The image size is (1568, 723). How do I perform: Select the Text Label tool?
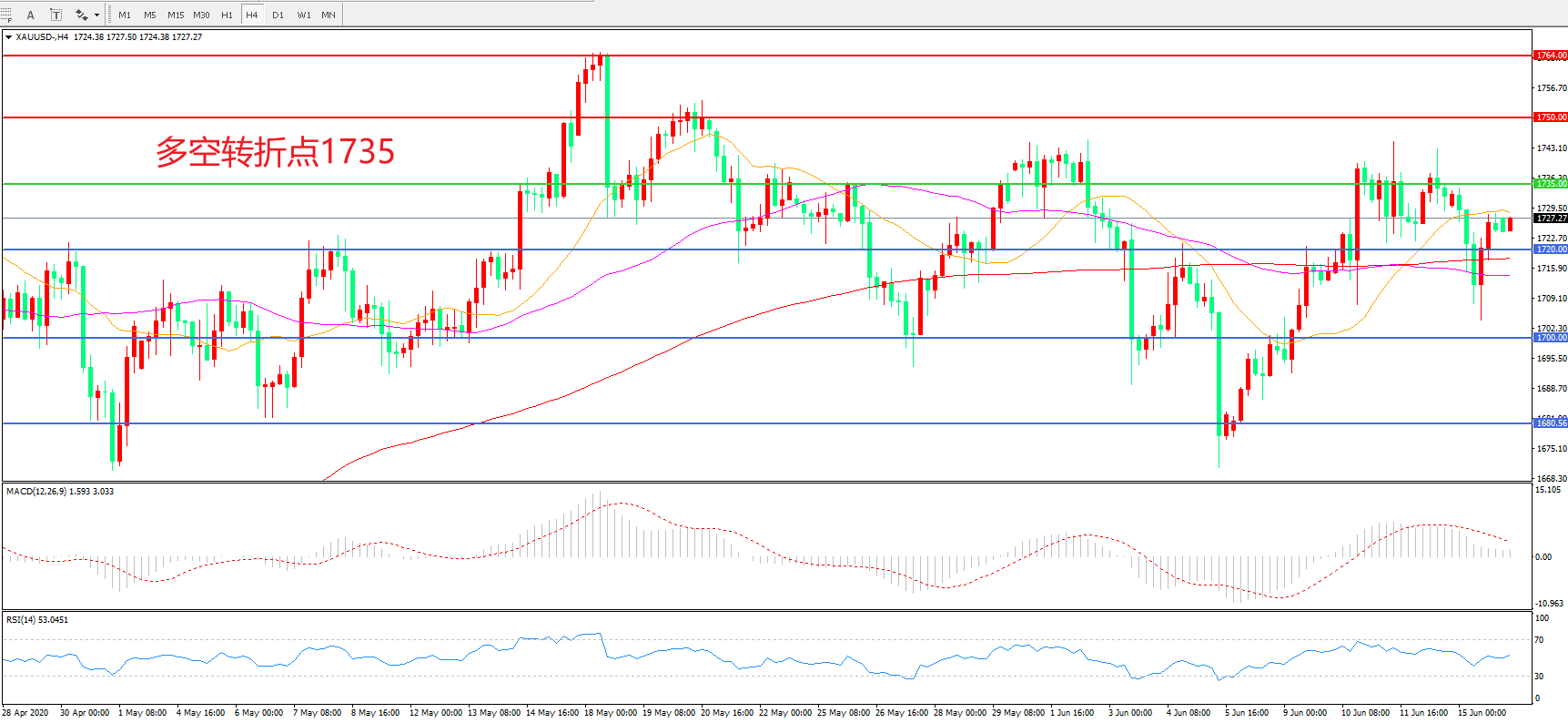click(56, 15)
